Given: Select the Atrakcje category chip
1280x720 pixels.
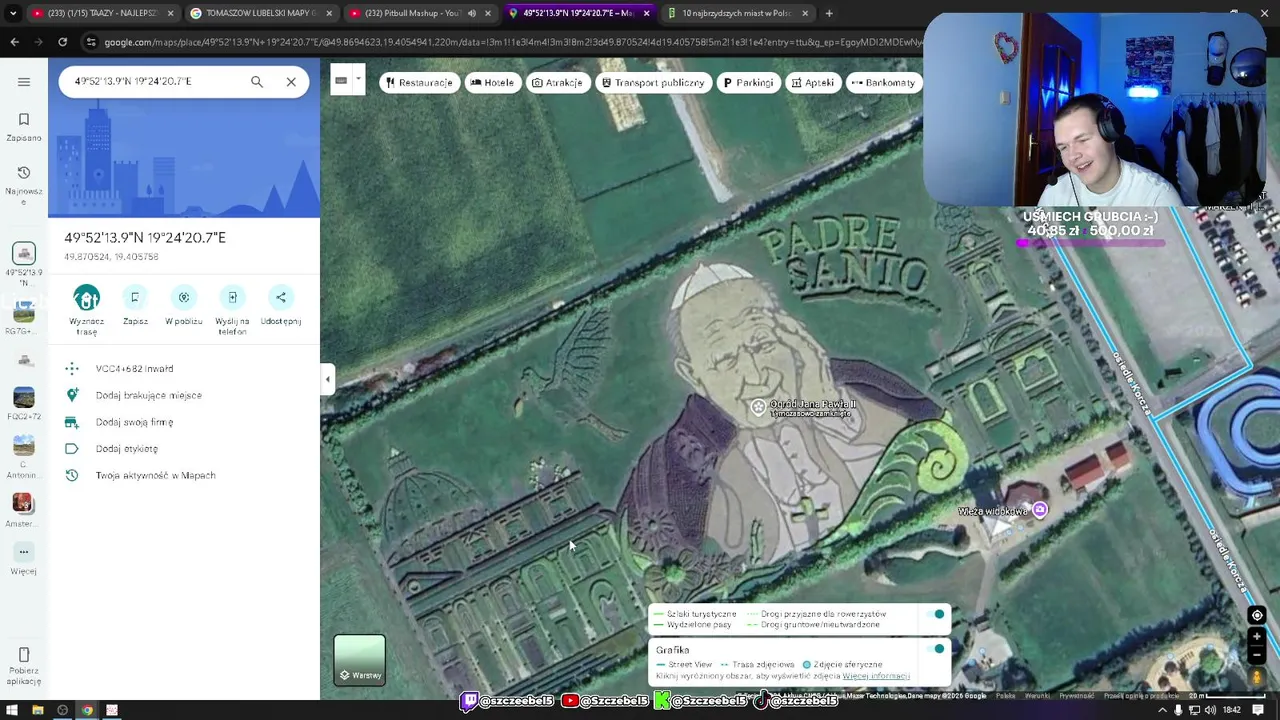Looking at the screenshot, I should pos(557,83).
